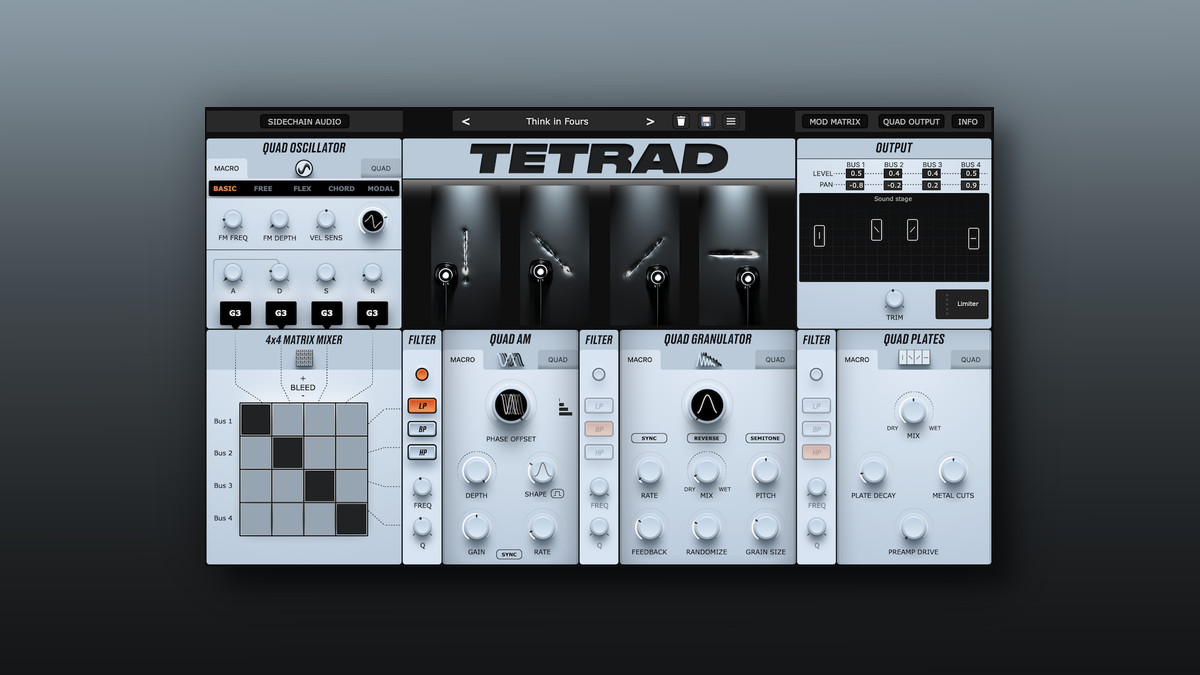
Task: Click the Quad AM waveform header icon
Action: coord(511,360)
